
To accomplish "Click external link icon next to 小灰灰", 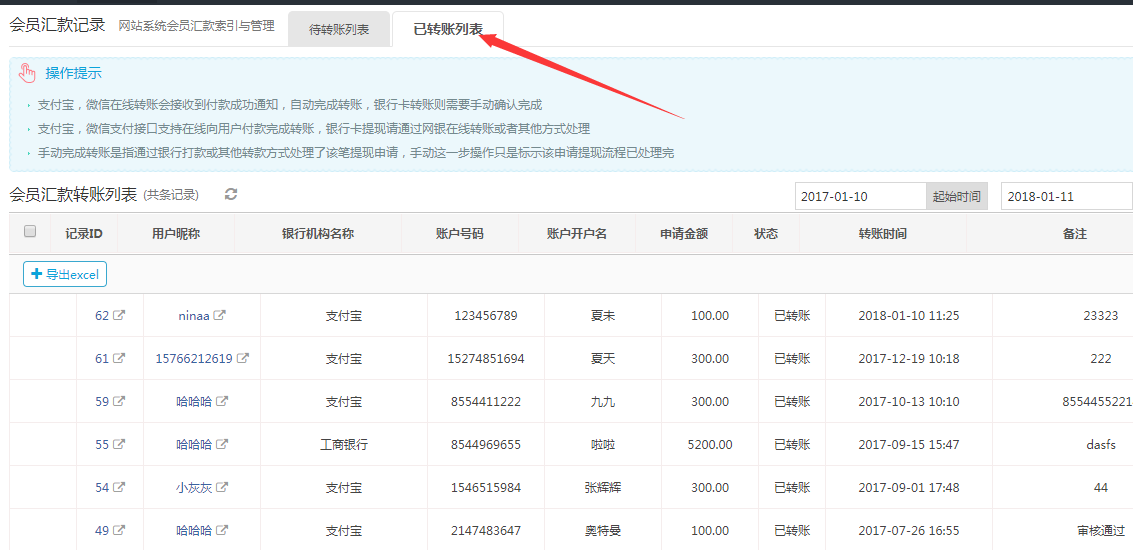I will [x=222, y=488].
